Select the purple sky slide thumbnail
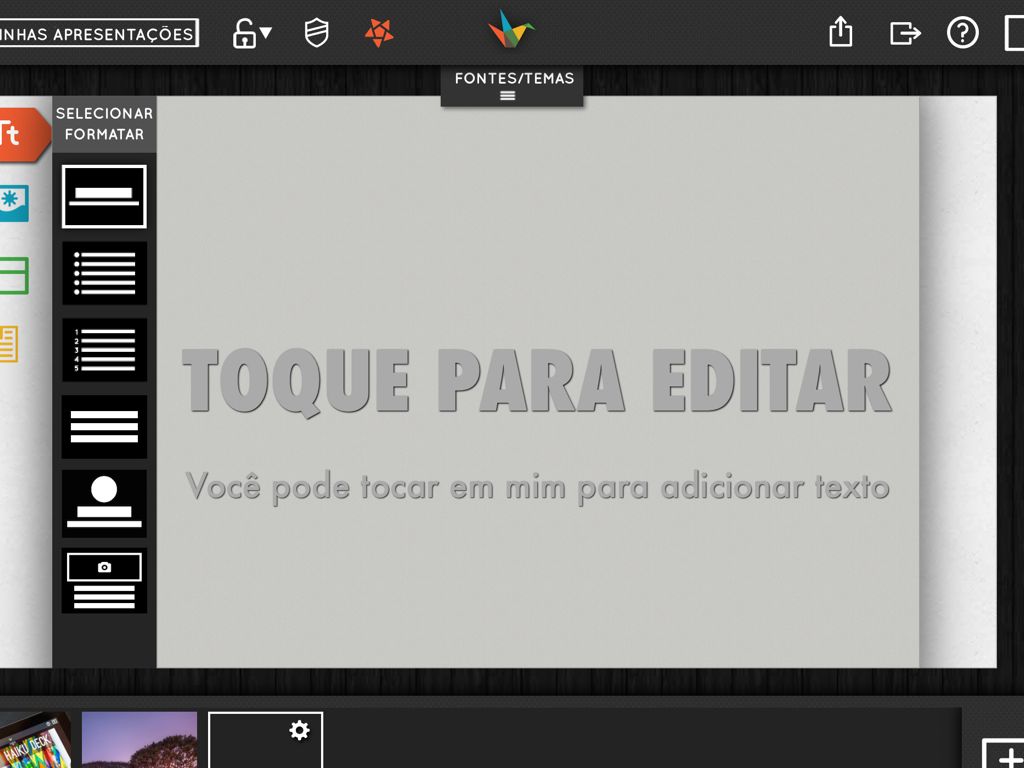Viewport: 1024px width, 768px height. [139, 739]
